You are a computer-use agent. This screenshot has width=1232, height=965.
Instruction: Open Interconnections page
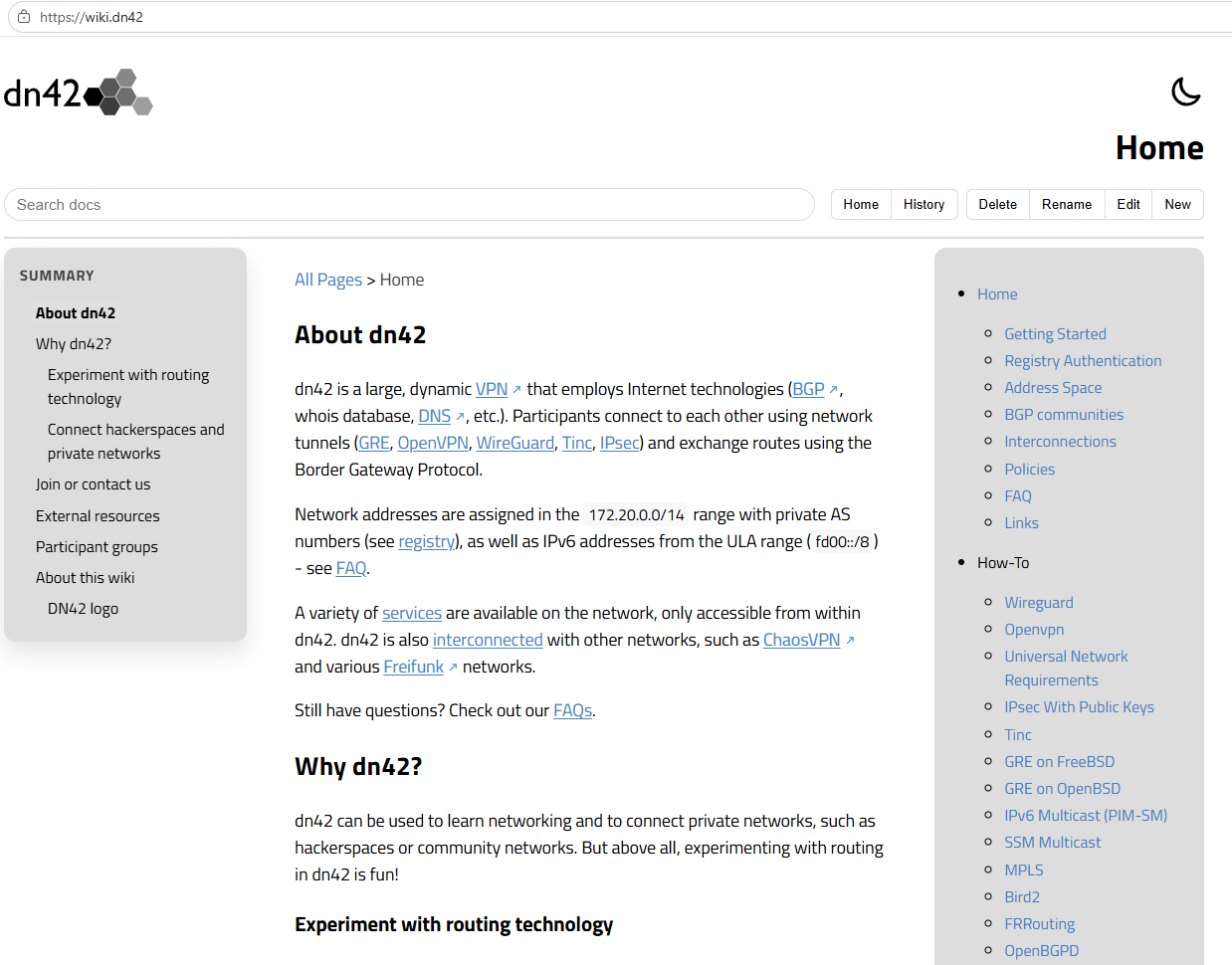coord(1060,442)
